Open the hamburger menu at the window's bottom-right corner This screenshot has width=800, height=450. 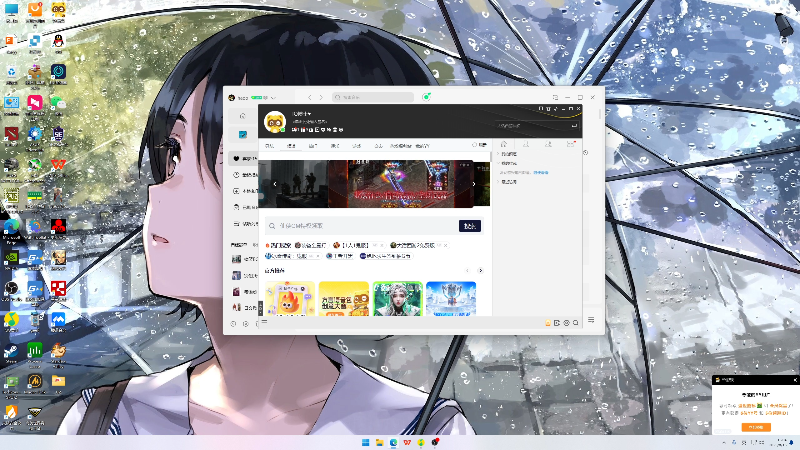[x=591, y=320]
